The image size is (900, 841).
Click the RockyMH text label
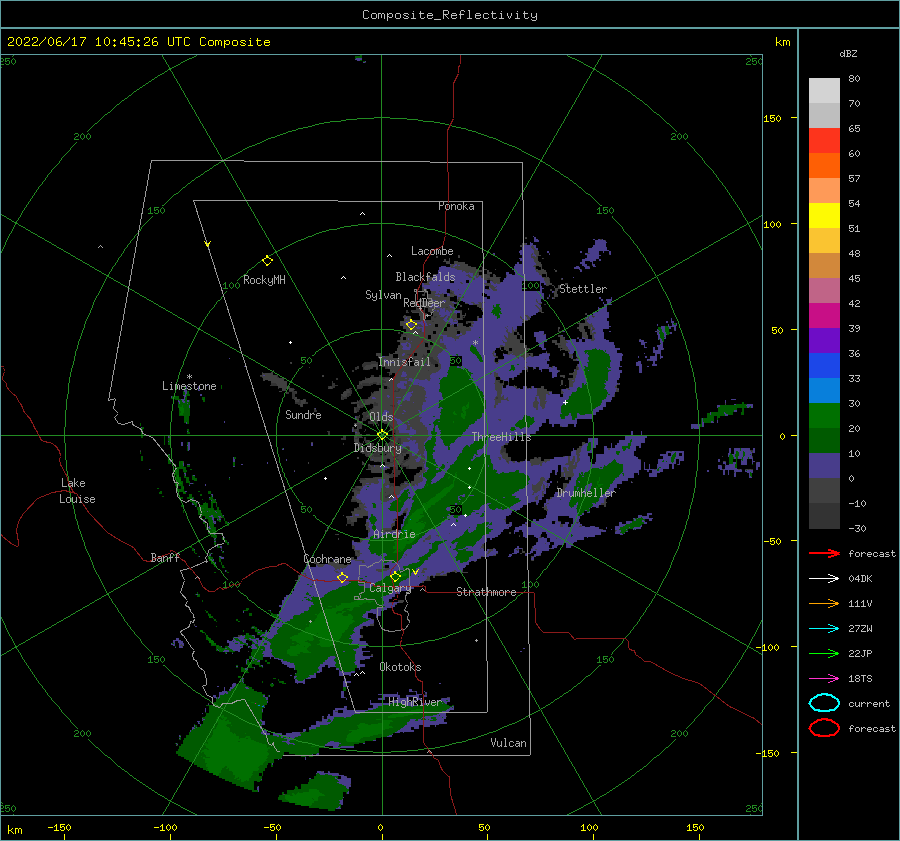264,280
